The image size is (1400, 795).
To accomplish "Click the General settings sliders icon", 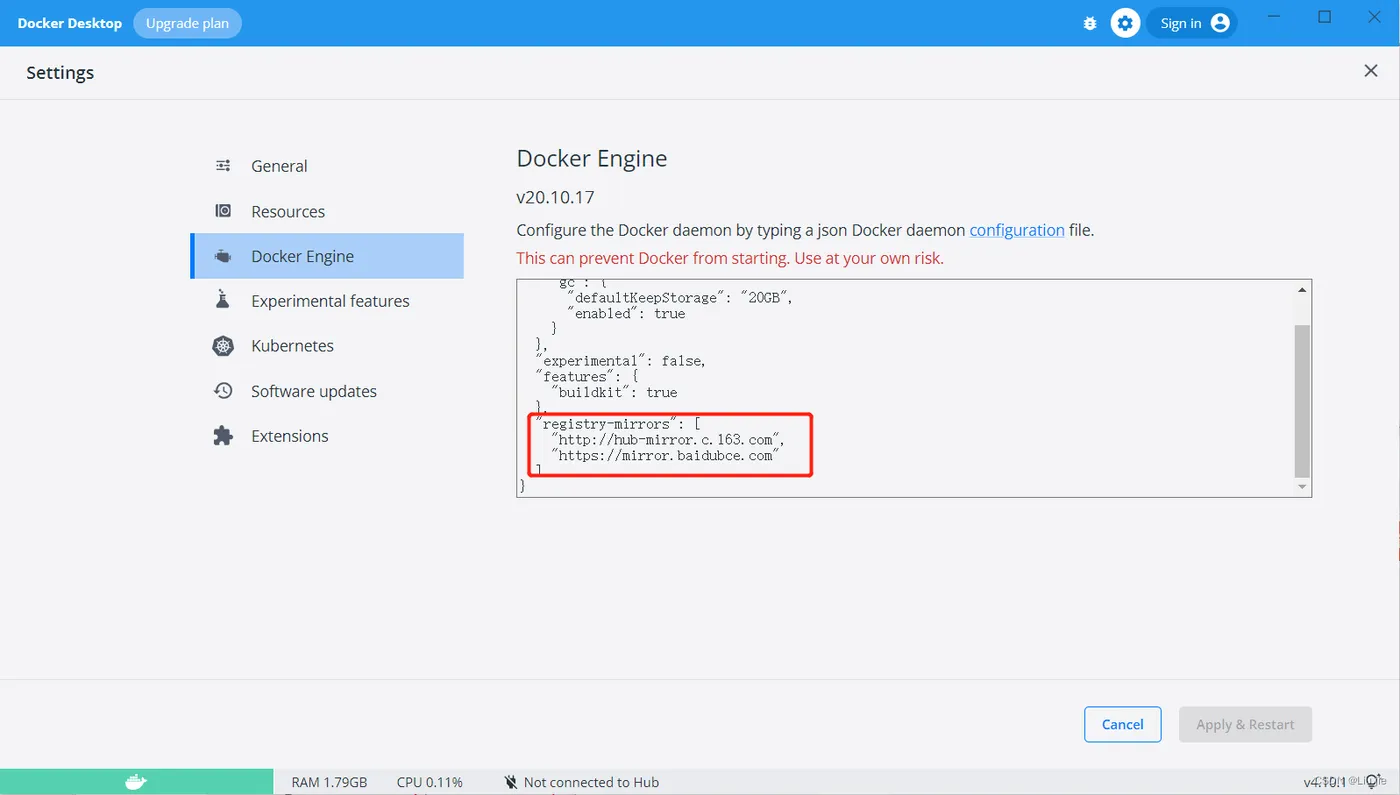I will [223, 166].
